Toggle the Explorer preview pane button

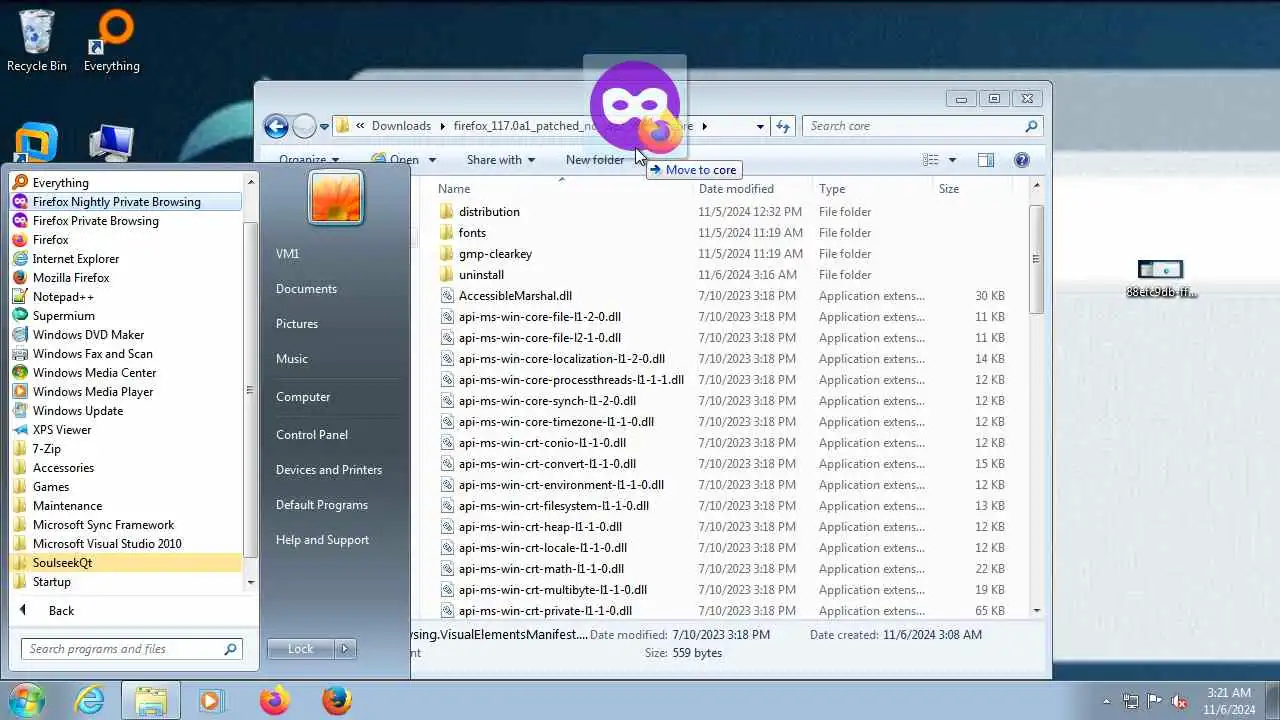[x=985, y=160]
